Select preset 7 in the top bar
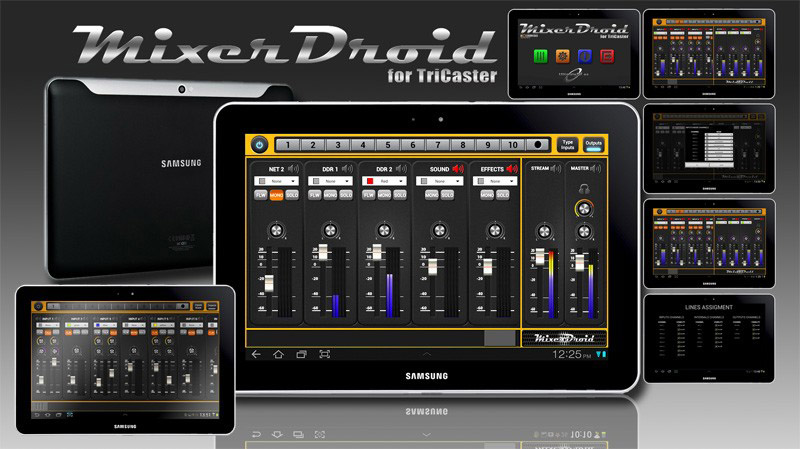 click(438, 145)
